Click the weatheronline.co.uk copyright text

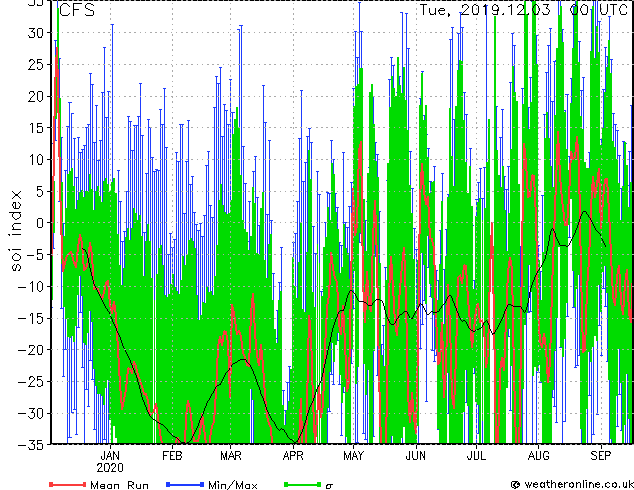pos(573,484)
